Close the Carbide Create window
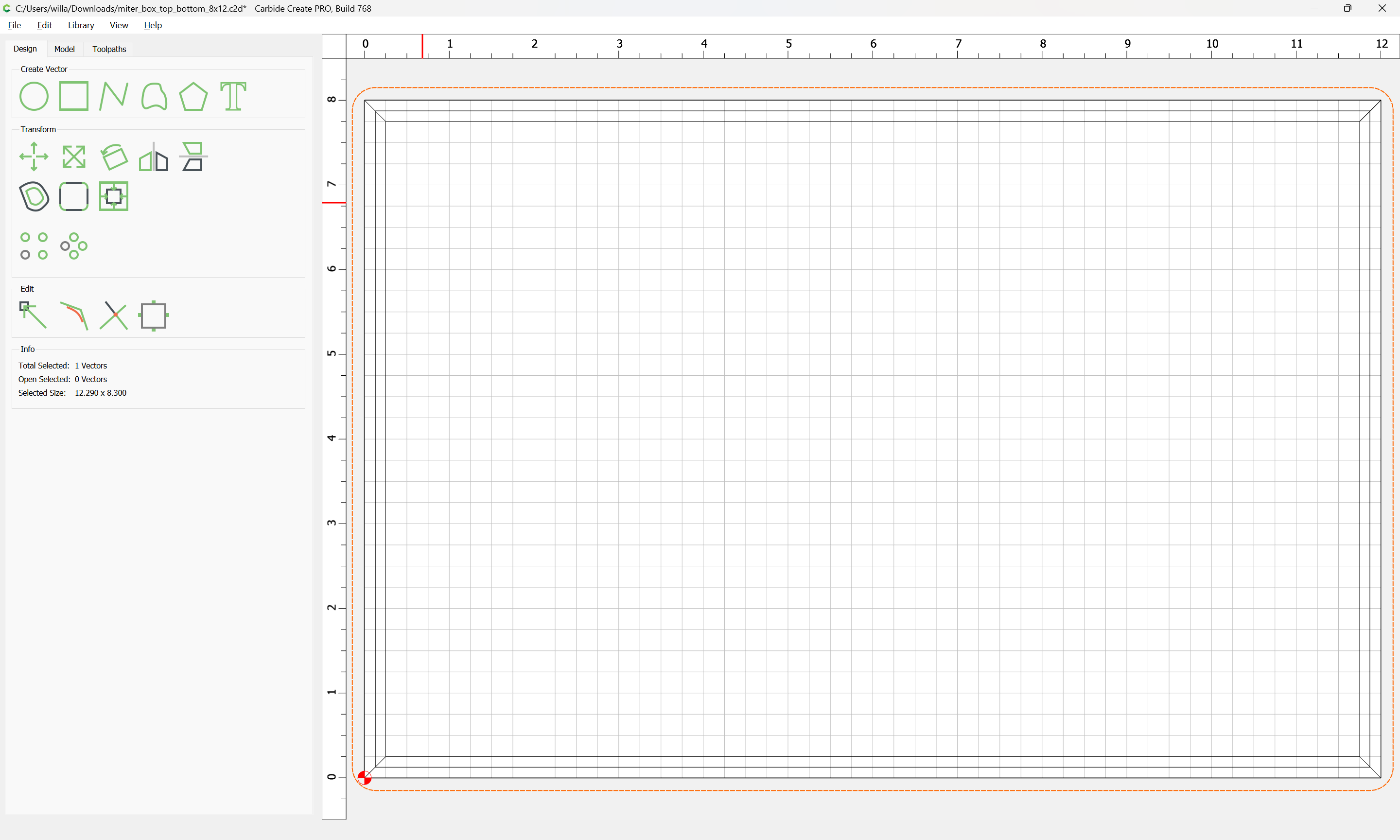The image size is (1400, 840). tap(1382, 8)
